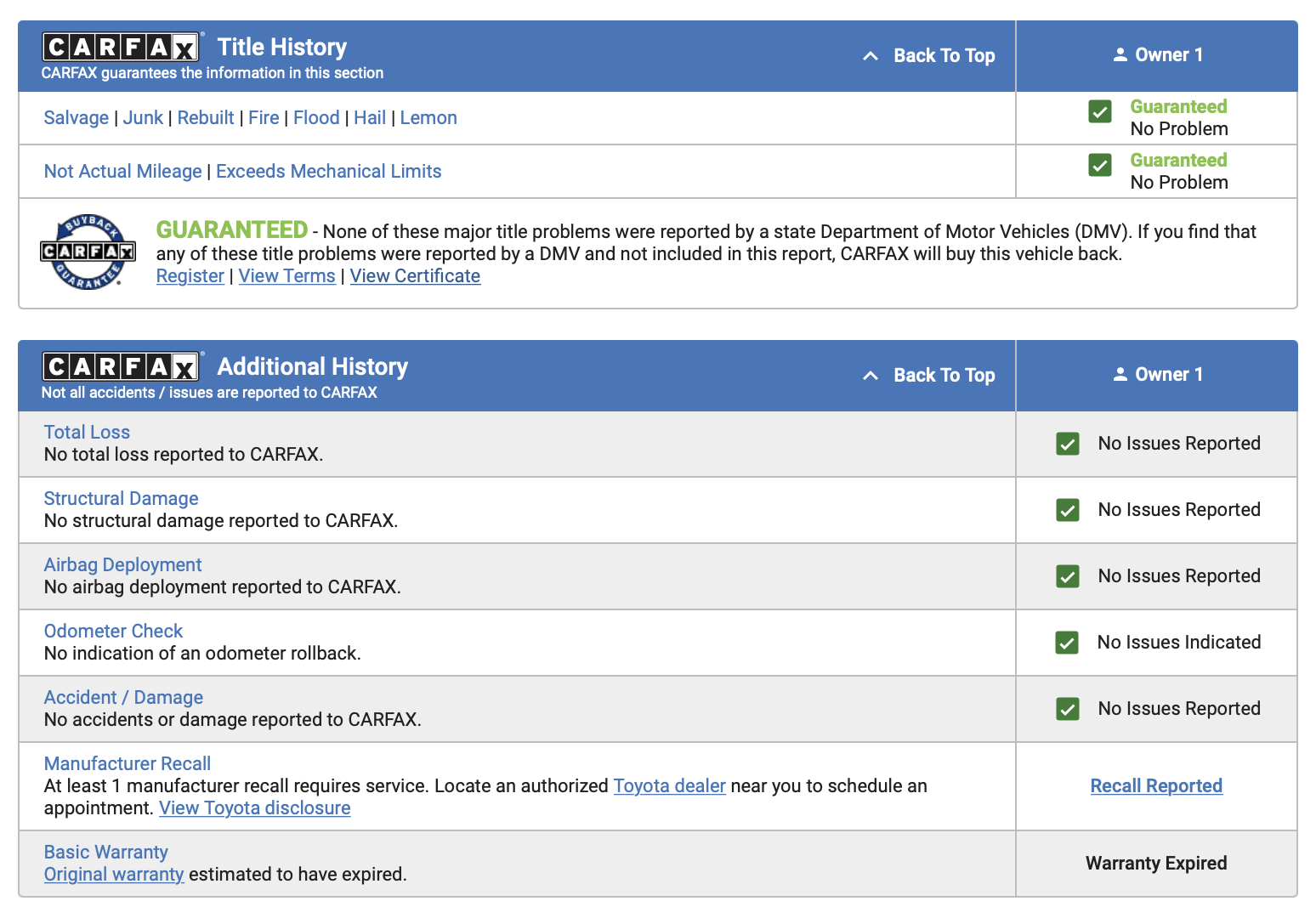
Task: Click green checkmark for Accident / Damage
Action: (x=1068, y=709)
